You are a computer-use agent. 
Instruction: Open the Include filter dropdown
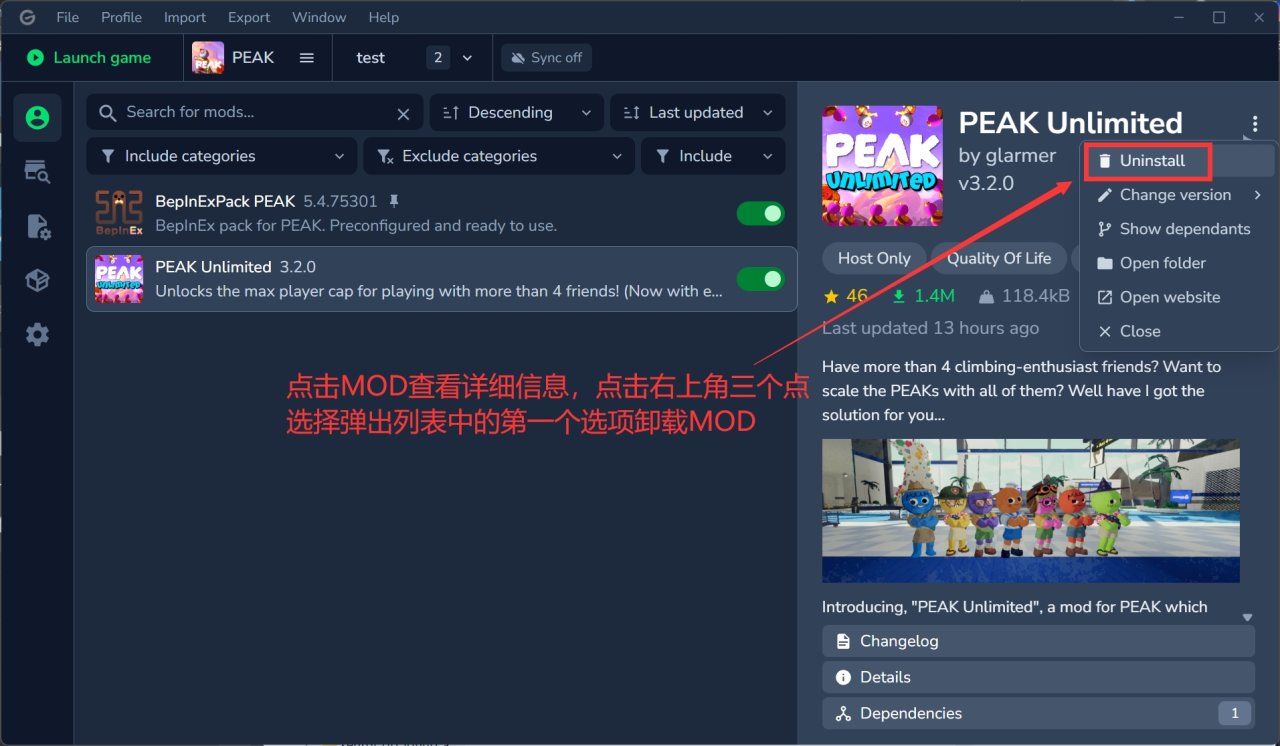point(713,156)
